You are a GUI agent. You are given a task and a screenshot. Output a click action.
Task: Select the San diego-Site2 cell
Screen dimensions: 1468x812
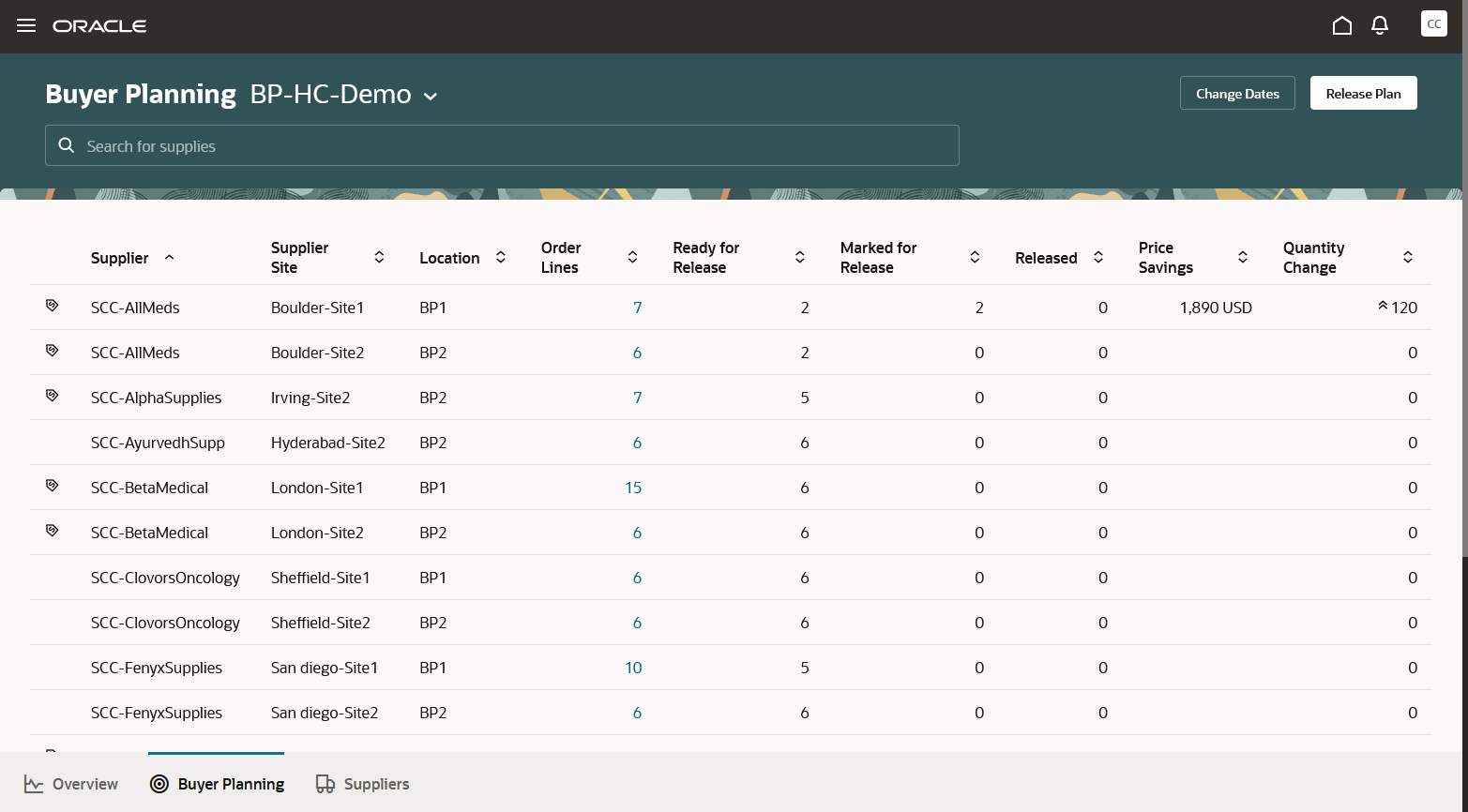(x=325, y=713)
